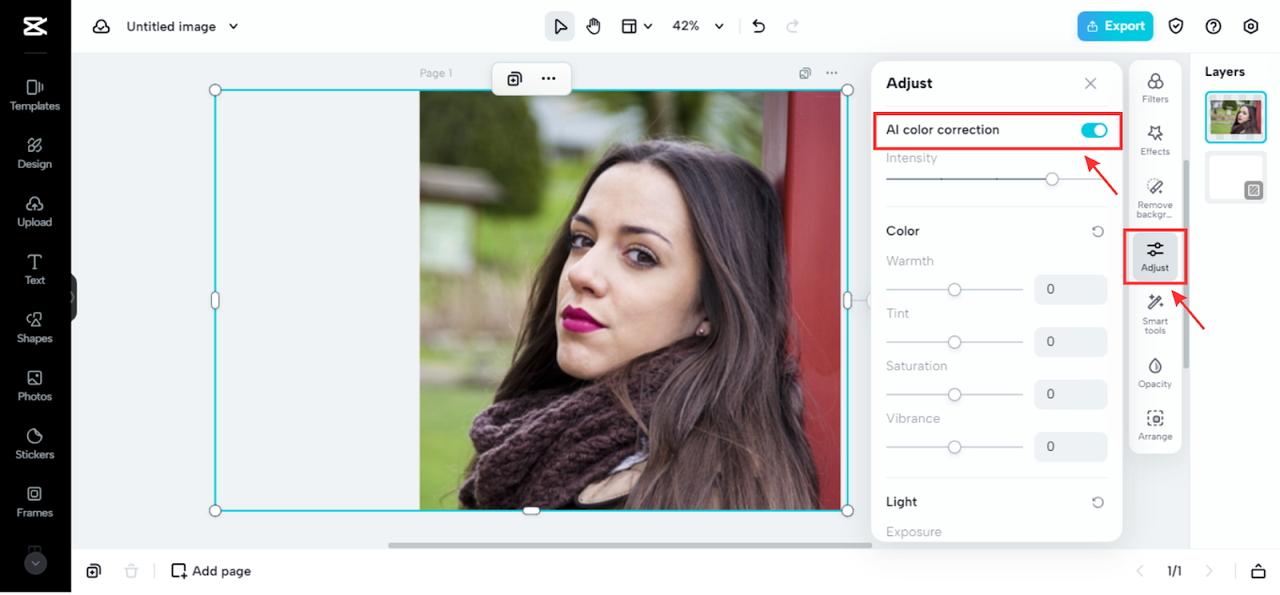Duplicate element from floating toolbar
The height and width of the screenshot is (595, 1280).
point(514,79)
